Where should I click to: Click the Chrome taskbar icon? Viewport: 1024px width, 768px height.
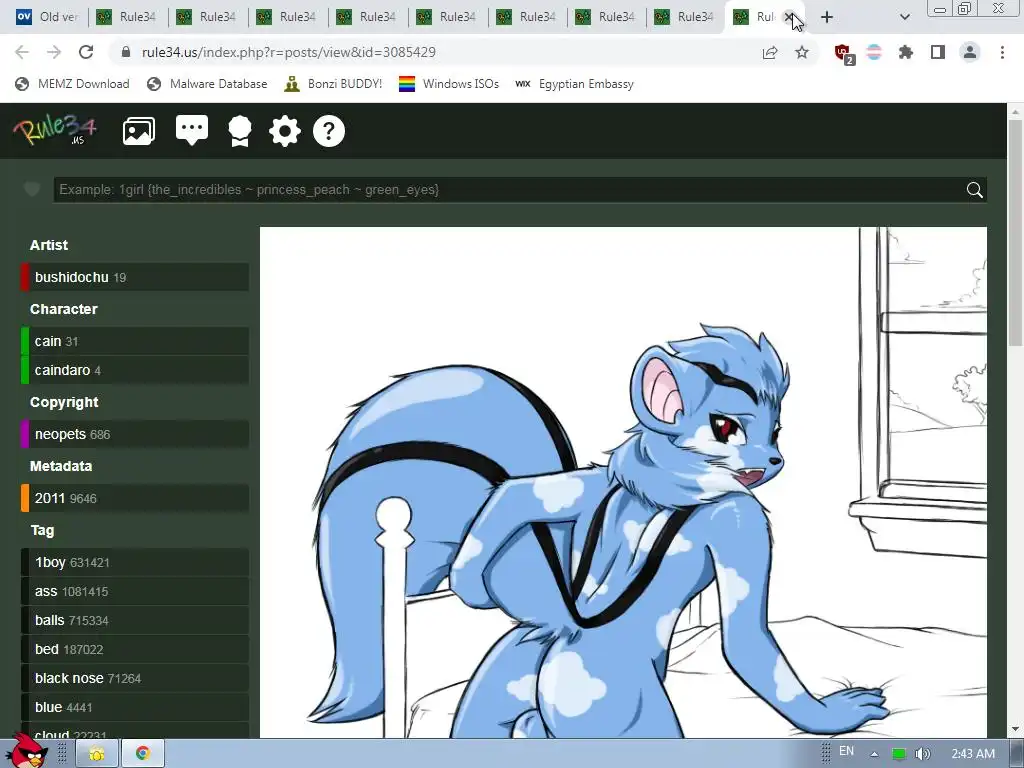(142, 754)
